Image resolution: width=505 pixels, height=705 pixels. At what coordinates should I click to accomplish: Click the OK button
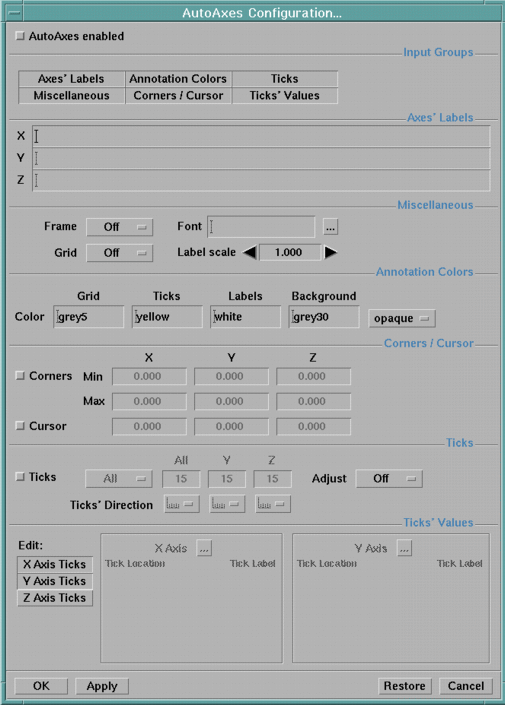41,686
